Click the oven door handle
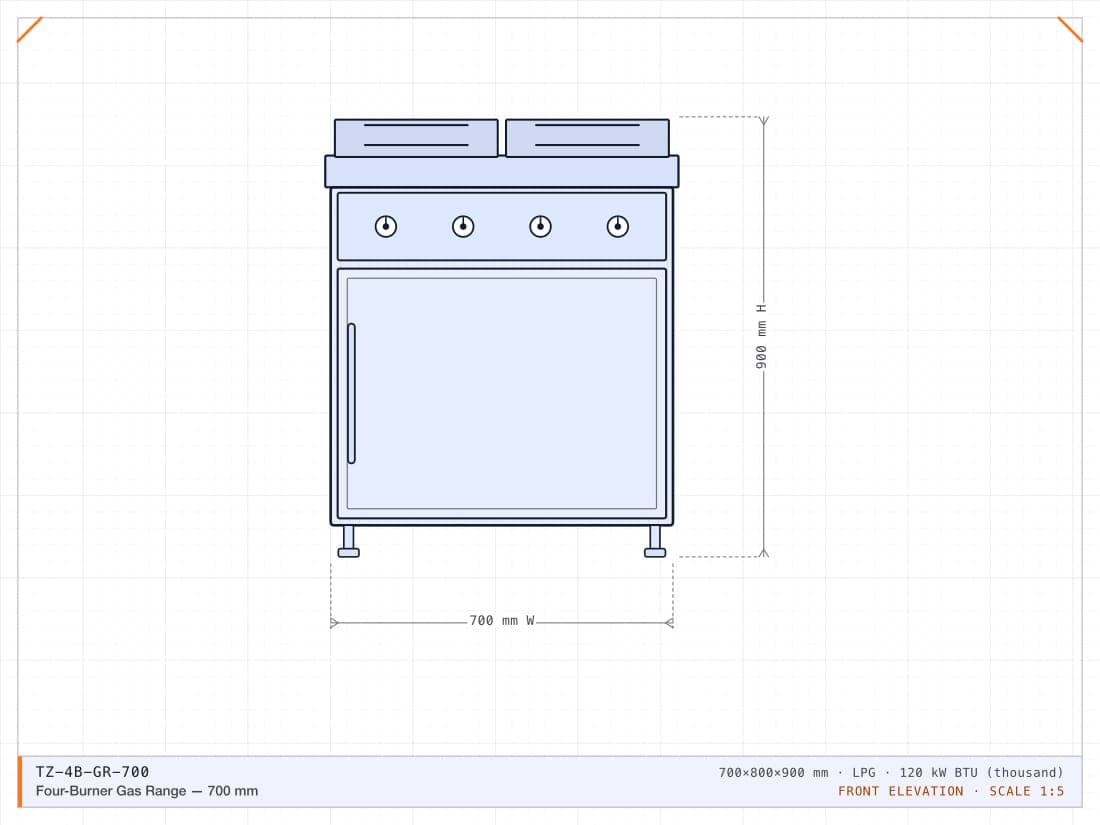This screenshot has height=825, width=1100. [x=351, y=394]
